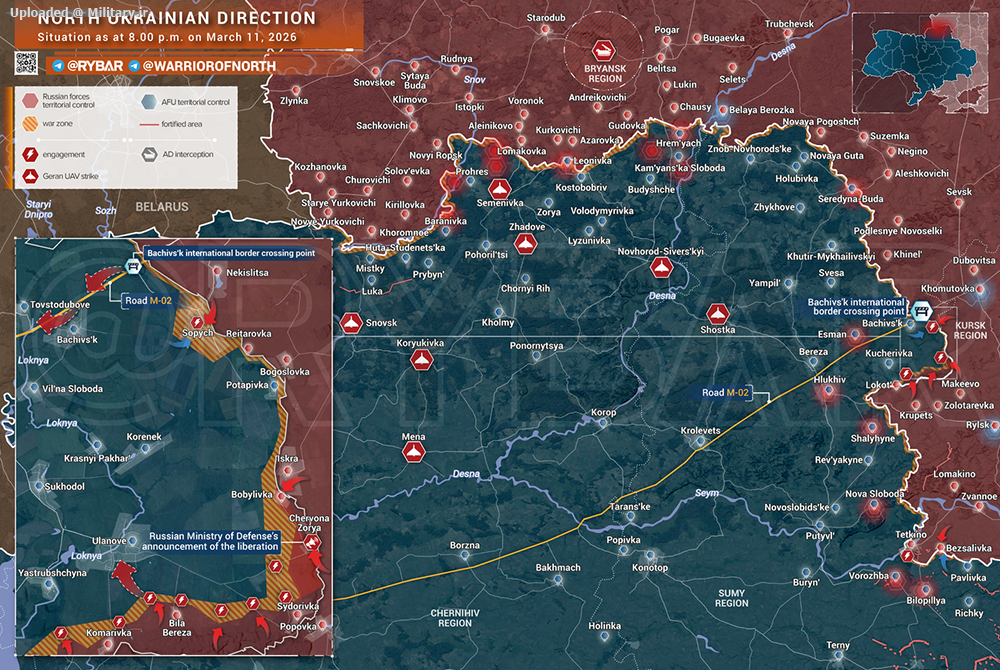Click the North Ukrainian Direction title
Image resolution: width=1000 pixels, height=670 pixels.
pos(177,18)
